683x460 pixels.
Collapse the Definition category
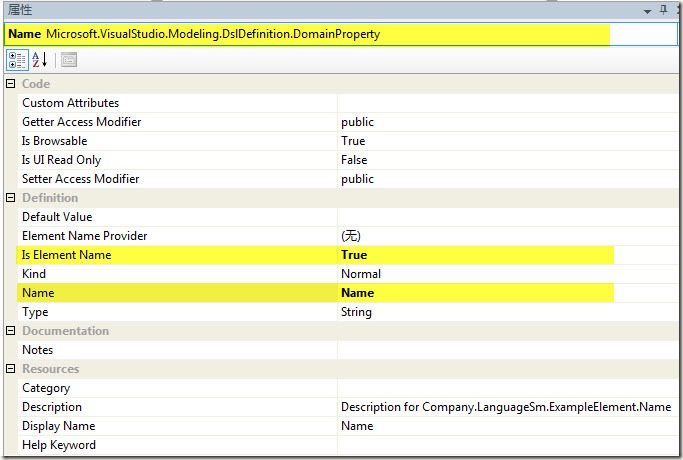pos(11,198)
